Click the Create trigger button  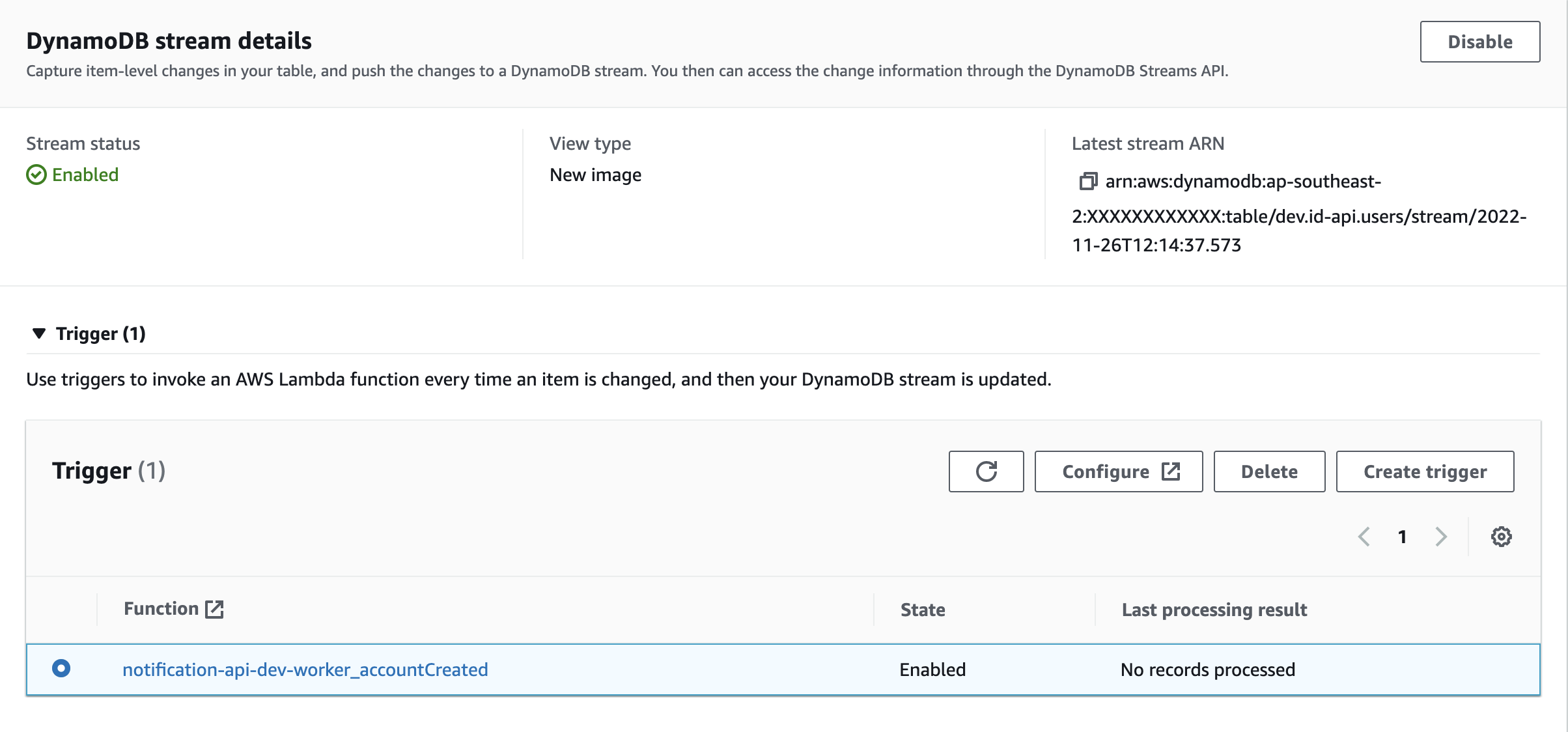click(x=1425, y=472)
